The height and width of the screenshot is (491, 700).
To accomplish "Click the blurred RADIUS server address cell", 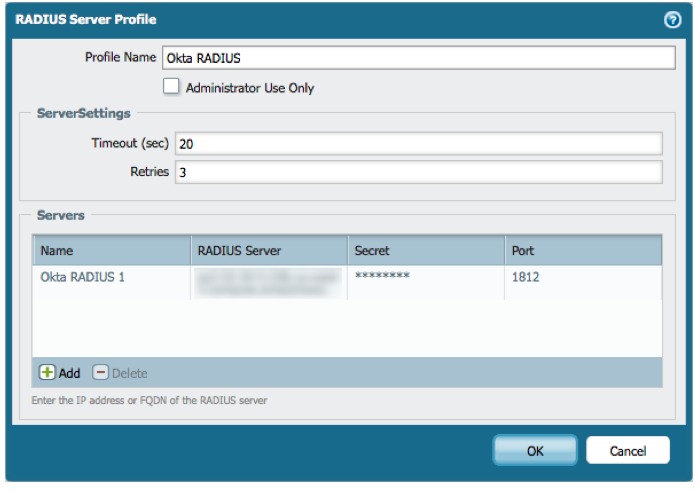I will coord(268,280).
